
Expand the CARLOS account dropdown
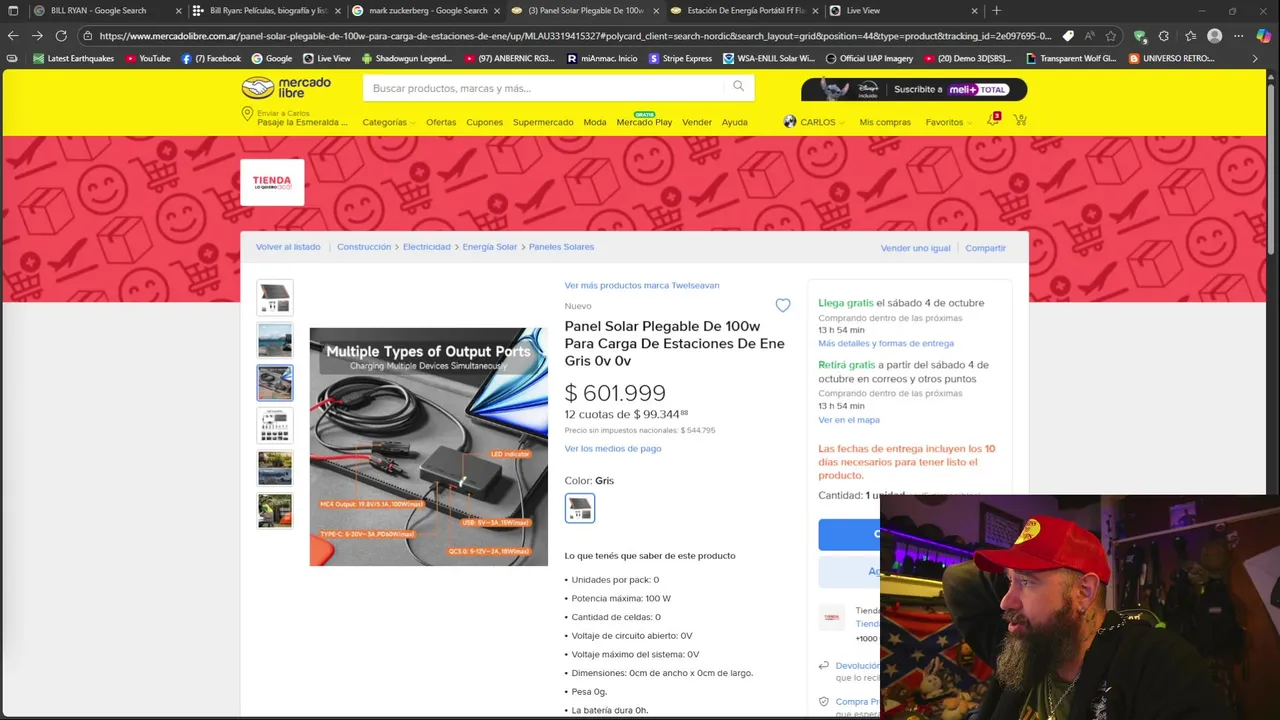coord(815,122)
